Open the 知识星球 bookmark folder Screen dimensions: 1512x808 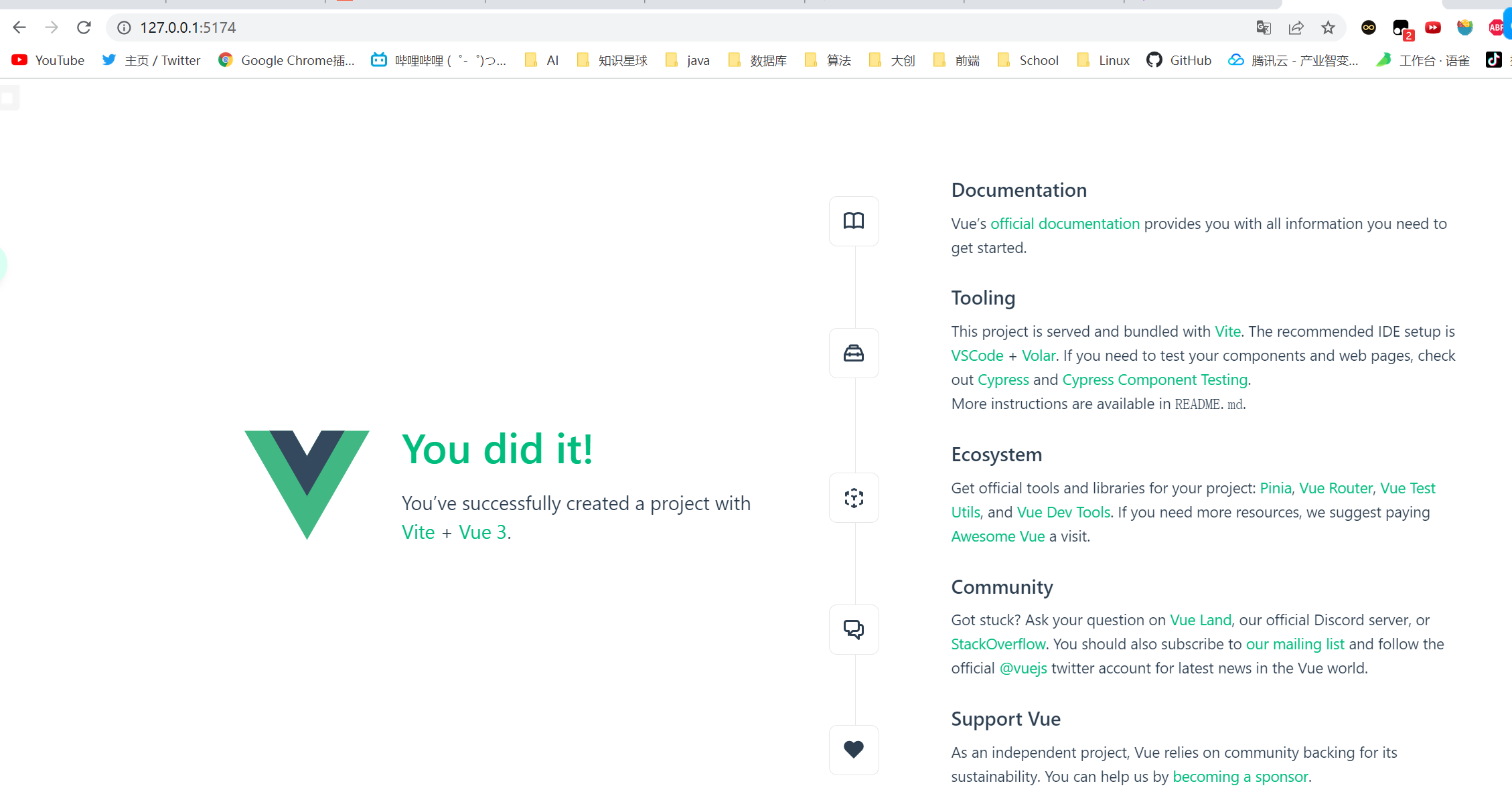click(x=611, y=60)
